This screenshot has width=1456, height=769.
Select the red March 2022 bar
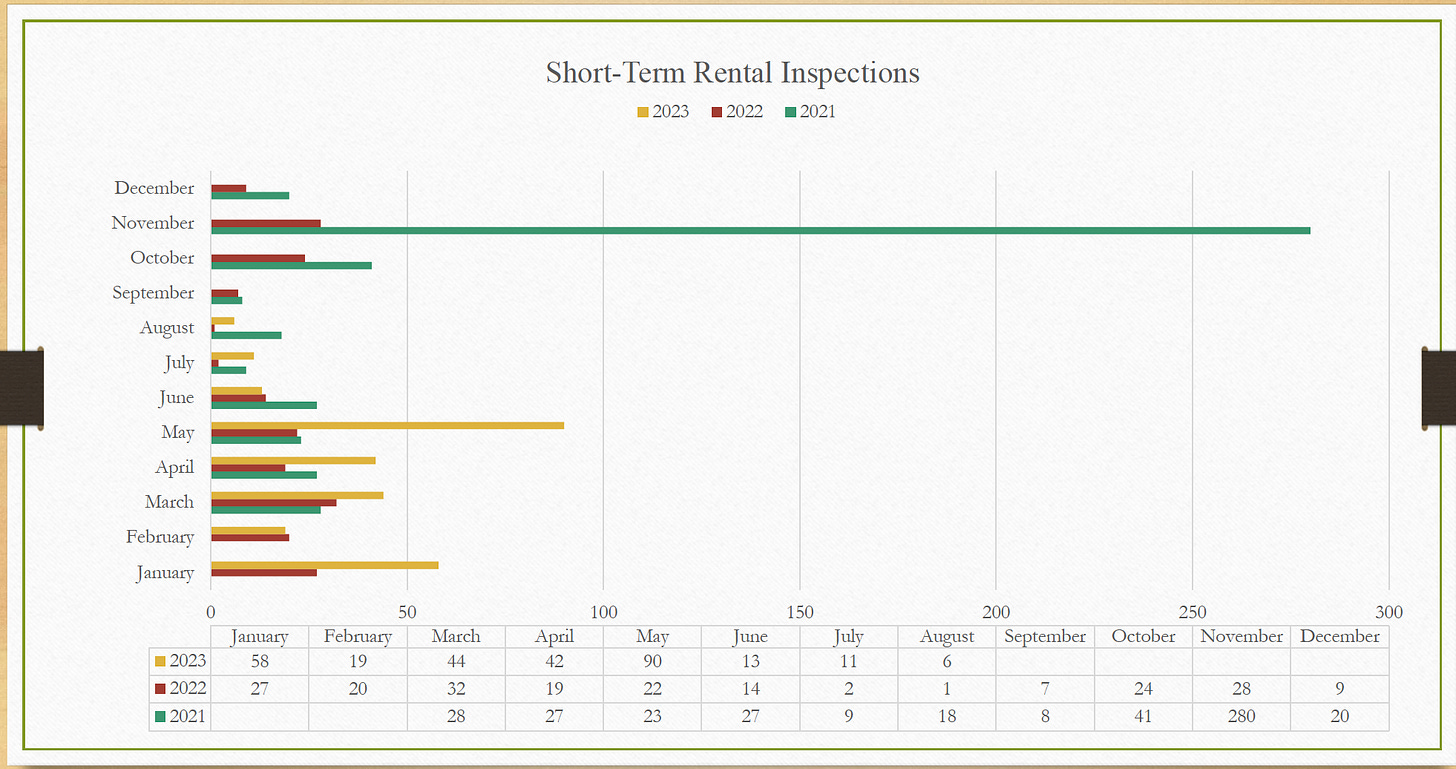point(274,502)
